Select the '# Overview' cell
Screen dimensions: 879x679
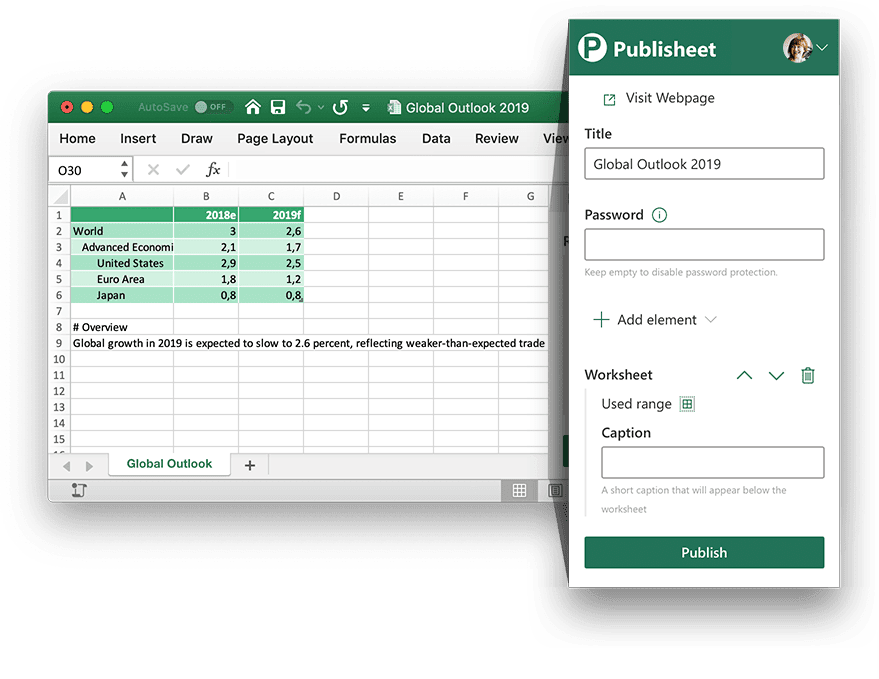122,327
